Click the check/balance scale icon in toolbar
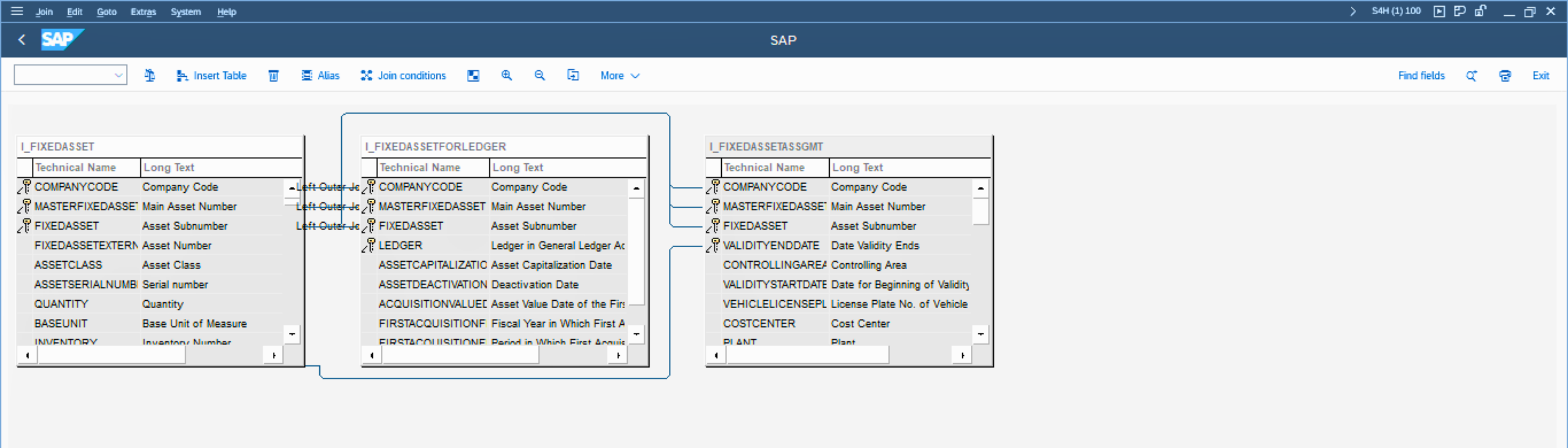This screenshot has height=448, width=1568. [149, 75]
